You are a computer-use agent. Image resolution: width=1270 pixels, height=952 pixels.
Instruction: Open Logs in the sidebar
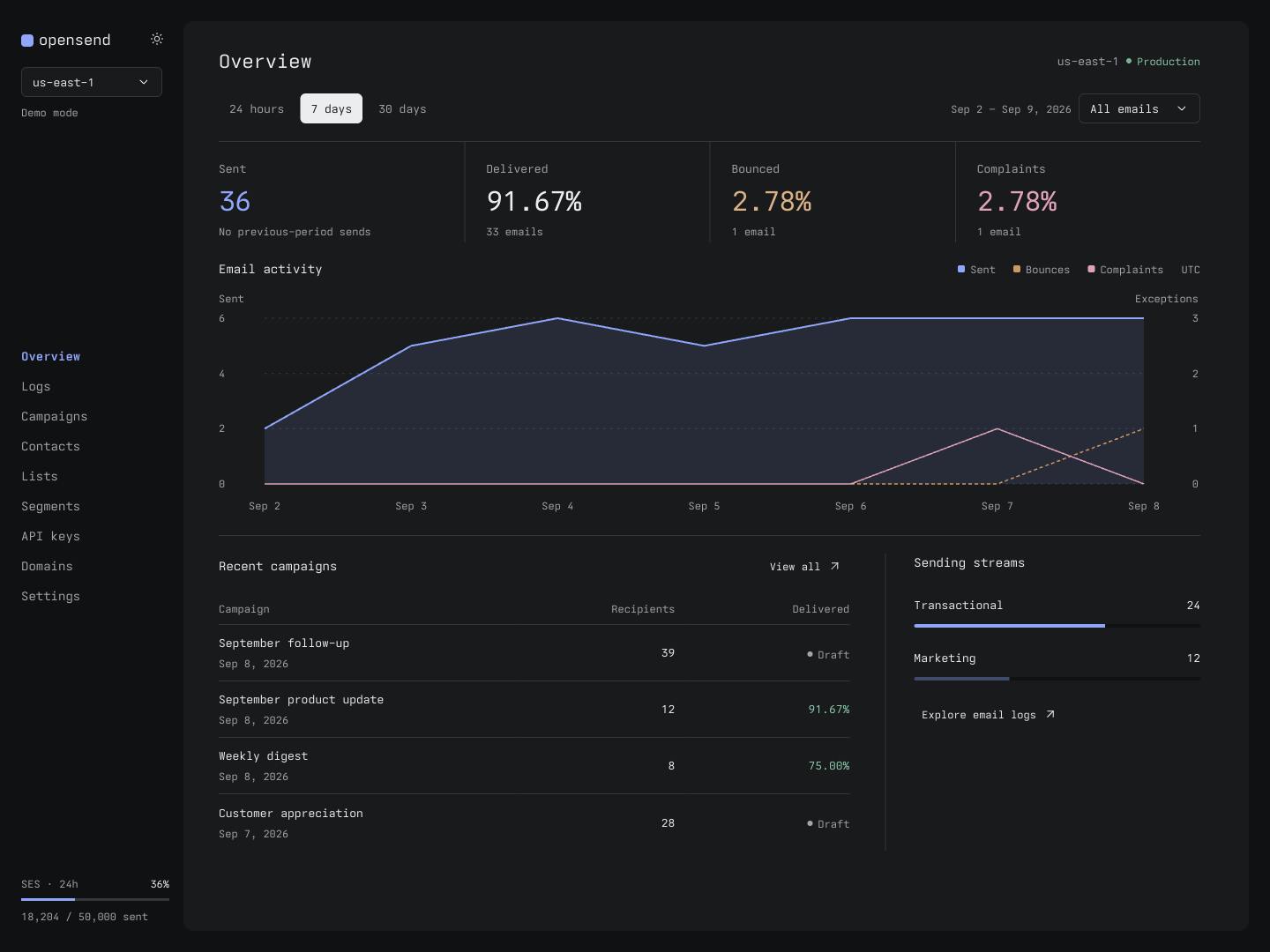click(35, 386)
